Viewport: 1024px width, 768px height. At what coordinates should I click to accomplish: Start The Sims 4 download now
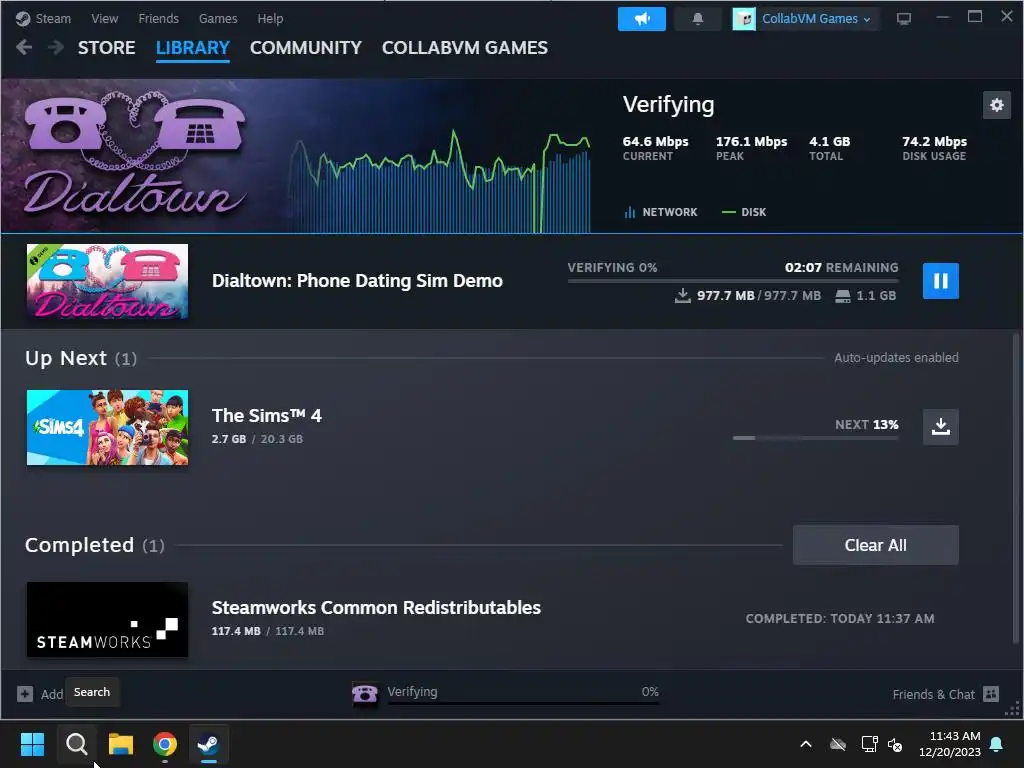[x=940, y=426]
